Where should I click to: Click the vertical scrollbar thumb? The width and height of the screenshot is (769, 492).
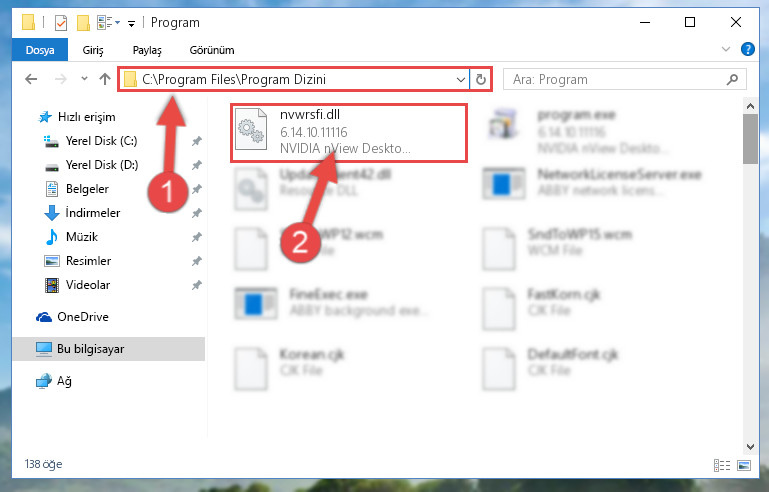(750, 139)
